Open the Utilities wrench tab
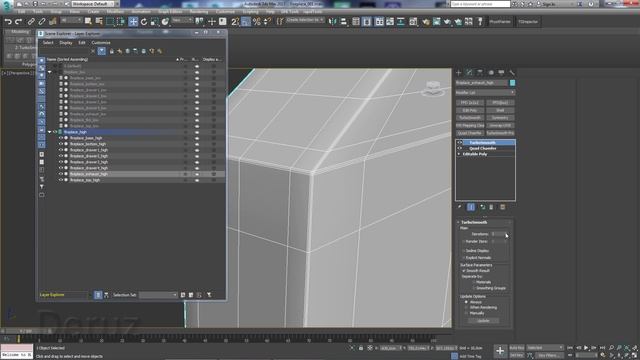This screenshot has height=360, width=640. (x=512, y=72)
